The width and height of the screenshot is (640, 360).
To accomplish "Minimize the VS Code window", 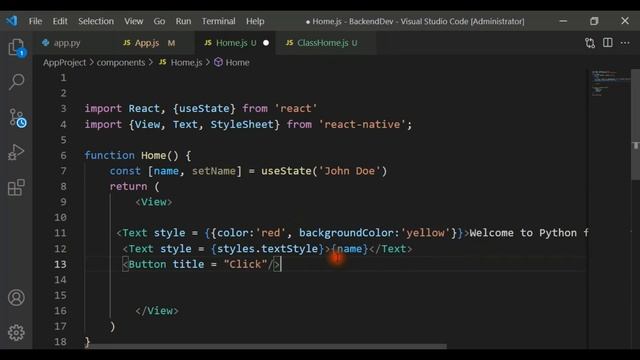I will (563, 21).
